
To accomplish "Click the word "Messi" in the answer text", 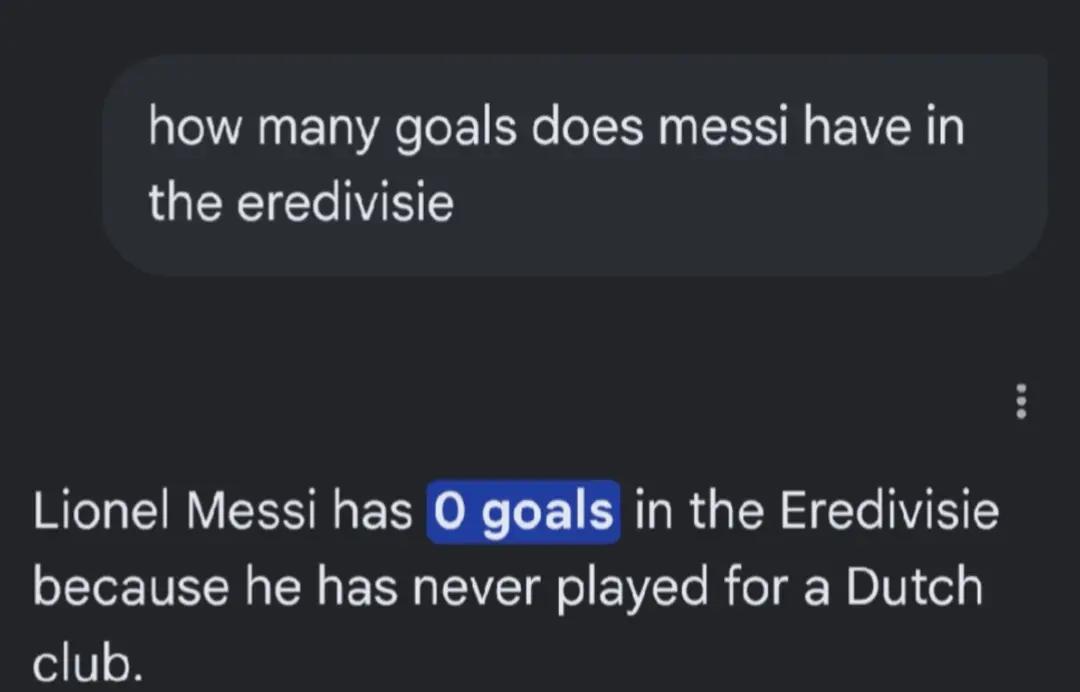I will click(252, 512).
